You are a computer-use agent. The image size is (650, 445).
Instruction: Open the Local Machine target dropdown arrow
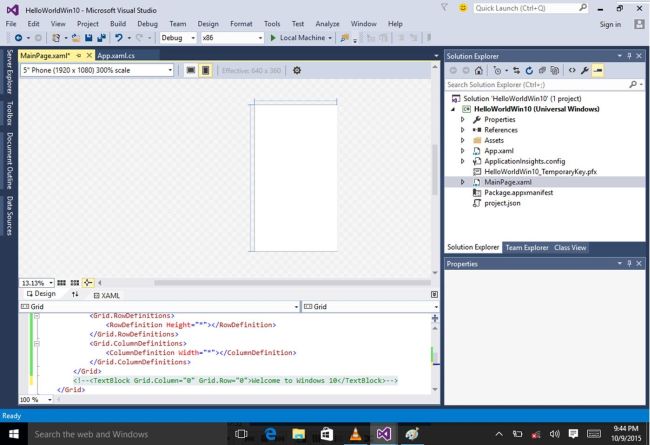tap(330, 38)
